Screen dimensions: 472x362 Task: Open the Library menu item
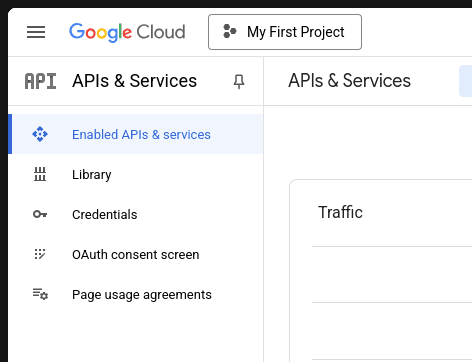[x=136, y=174]
